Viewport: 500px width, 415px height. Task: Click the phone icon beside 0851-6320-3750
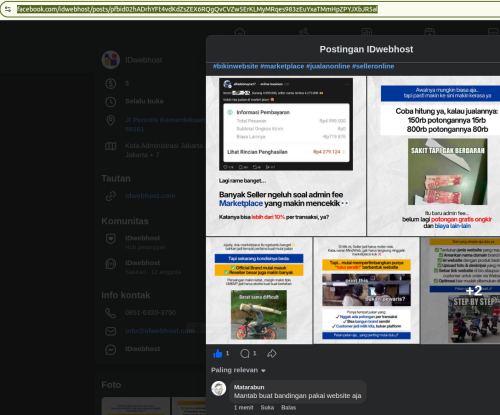pyautogui.click(x=111, y=313)
